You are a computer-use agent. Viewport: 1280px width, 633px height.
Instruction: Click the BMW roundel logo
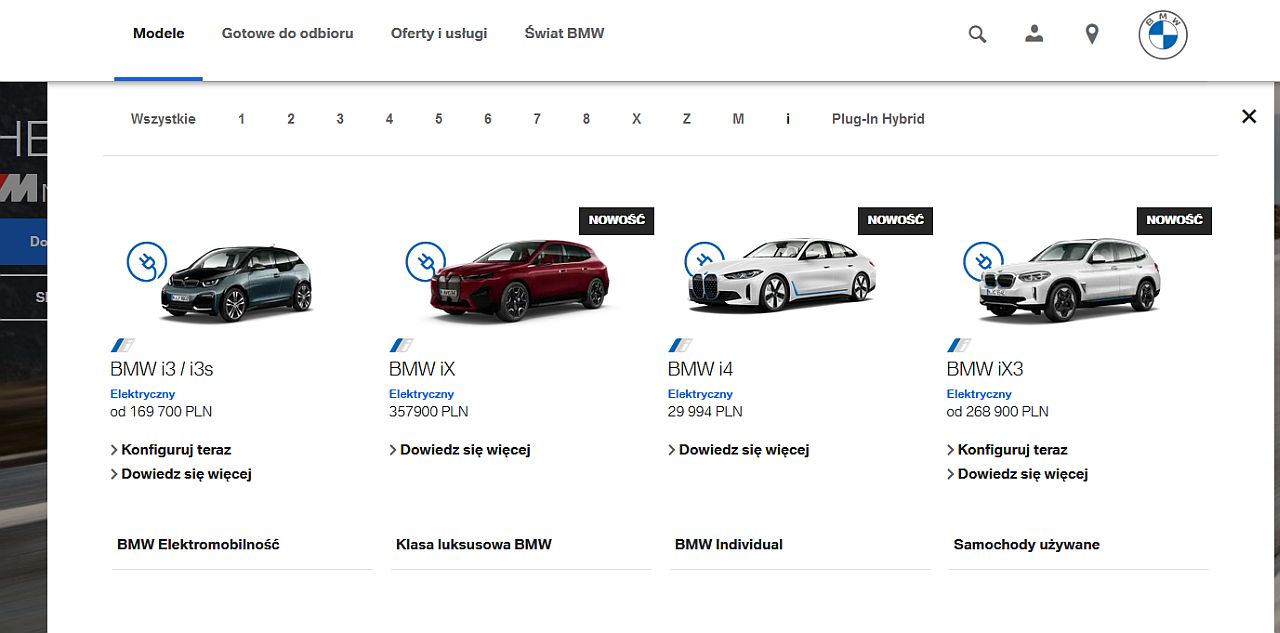(x=1163, y=34)
